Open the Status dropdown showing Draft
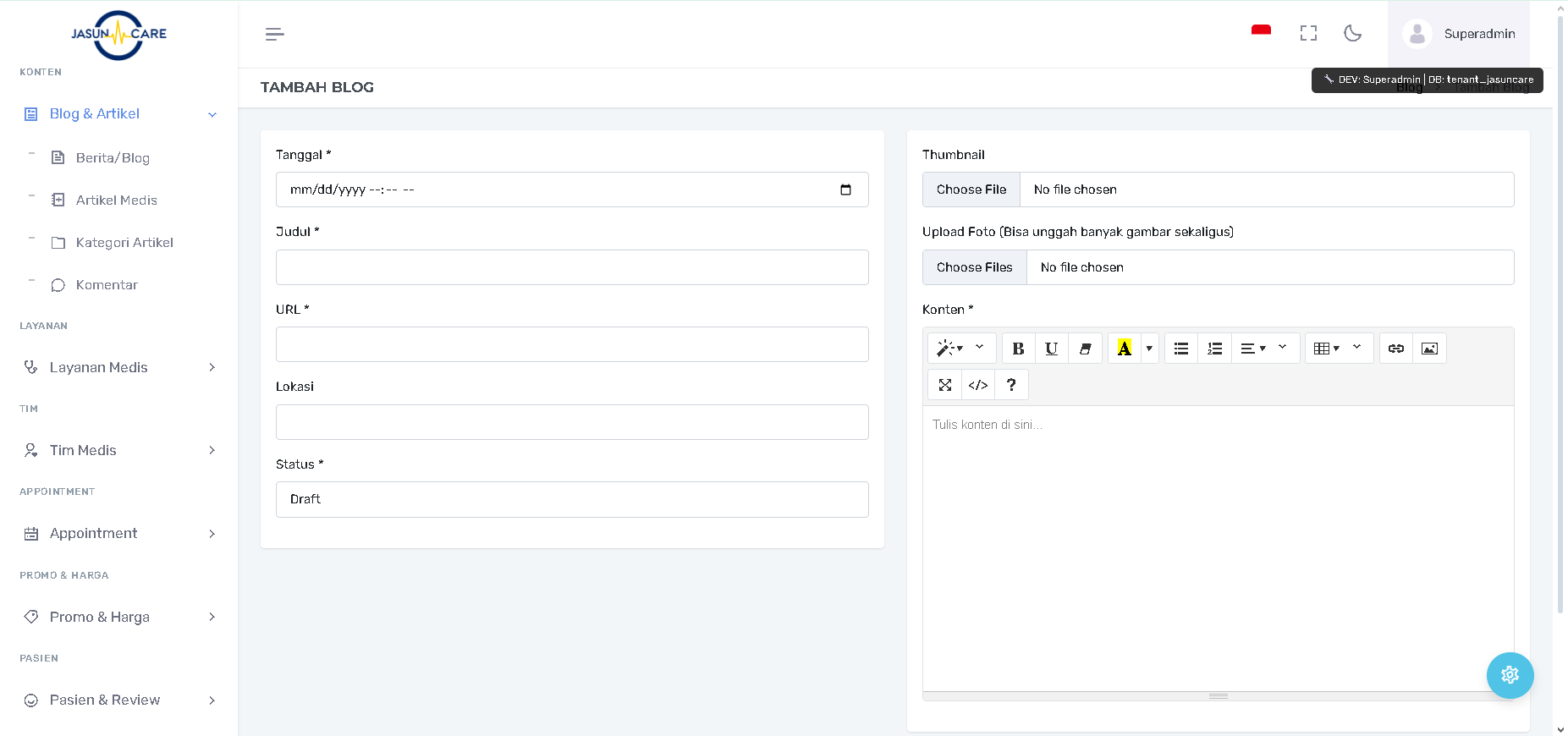Viewport: 1568px width, 736px height. (x=572, y=499)
